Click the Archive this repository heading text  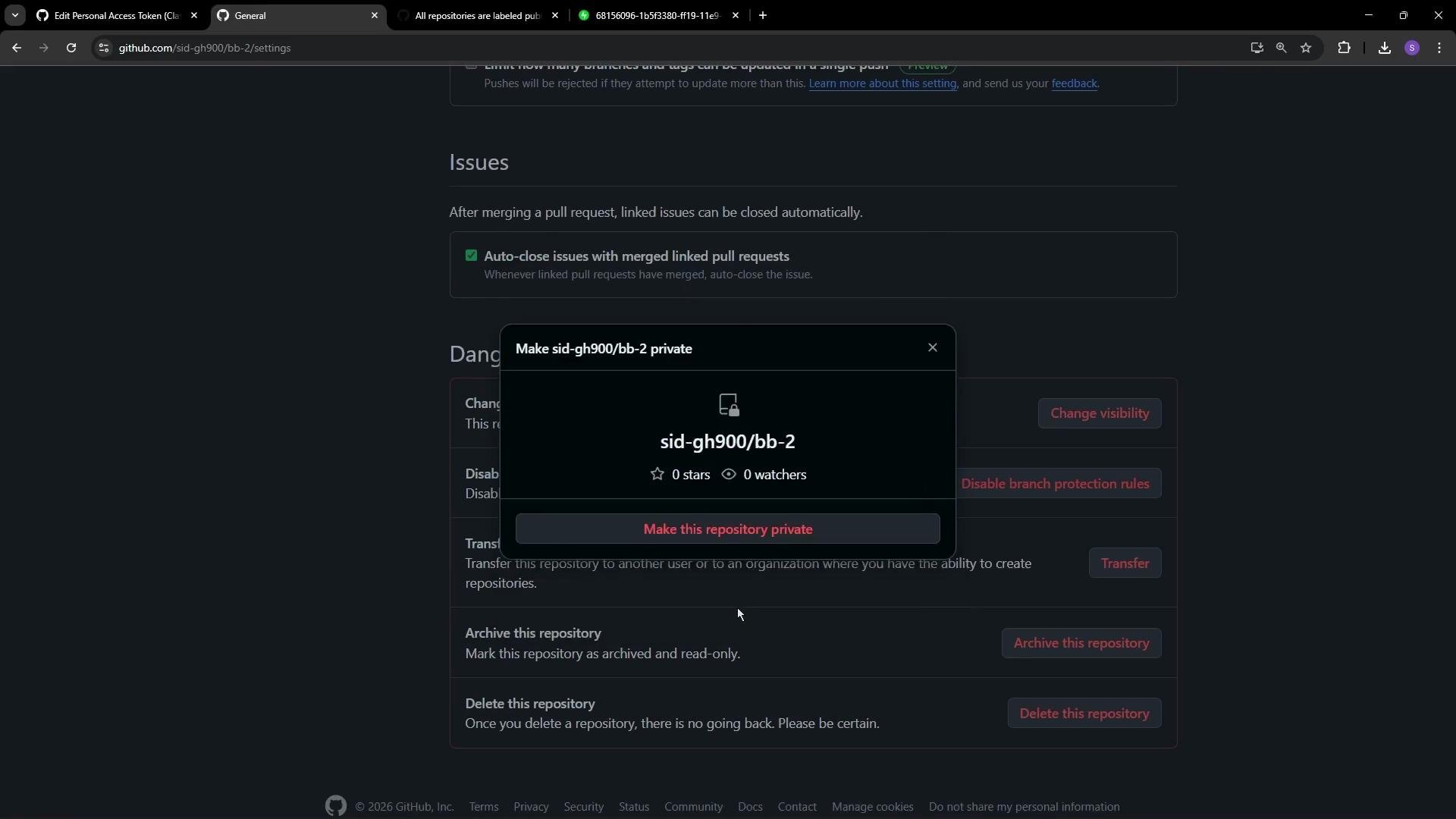(x=532, y=633)
